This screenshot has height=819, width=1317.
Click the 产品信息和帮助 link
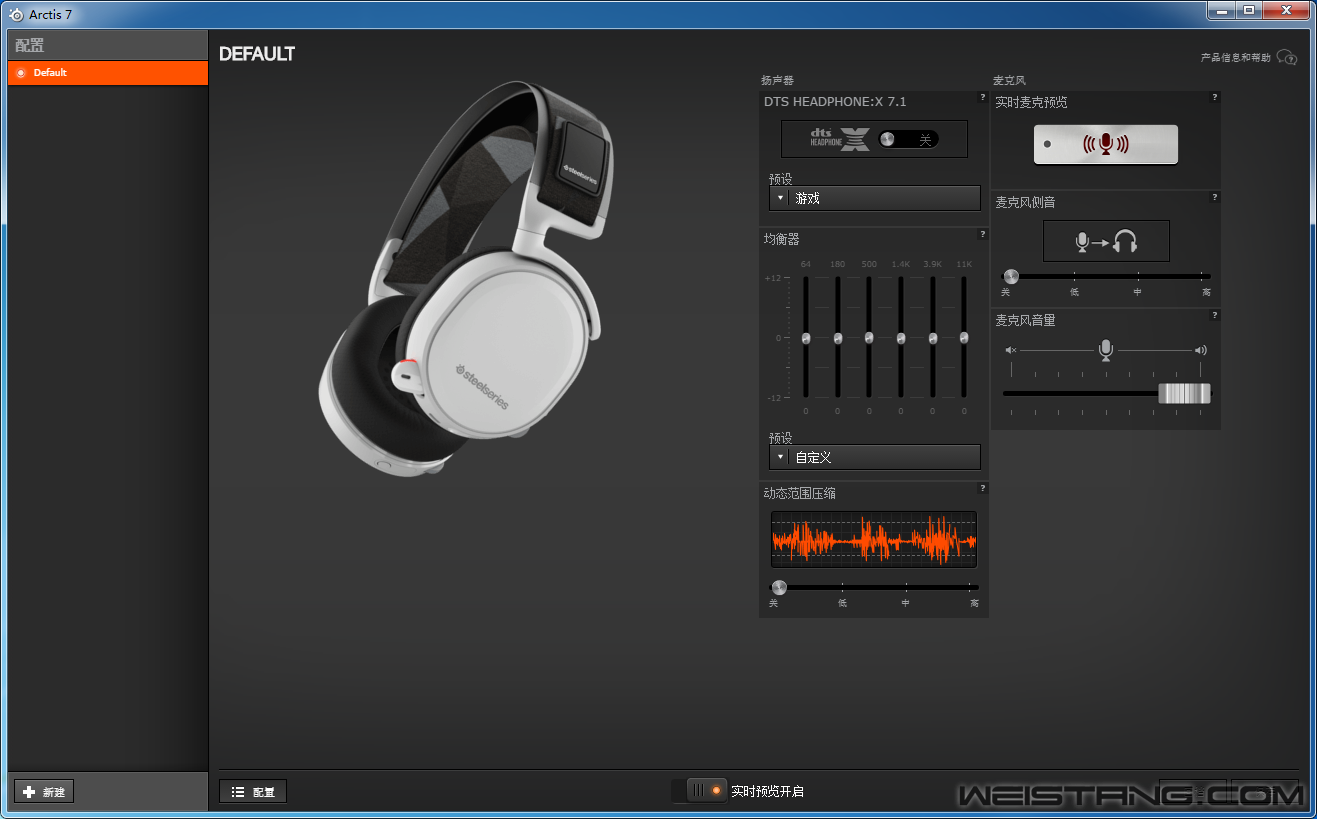(x=1236, y=58)
